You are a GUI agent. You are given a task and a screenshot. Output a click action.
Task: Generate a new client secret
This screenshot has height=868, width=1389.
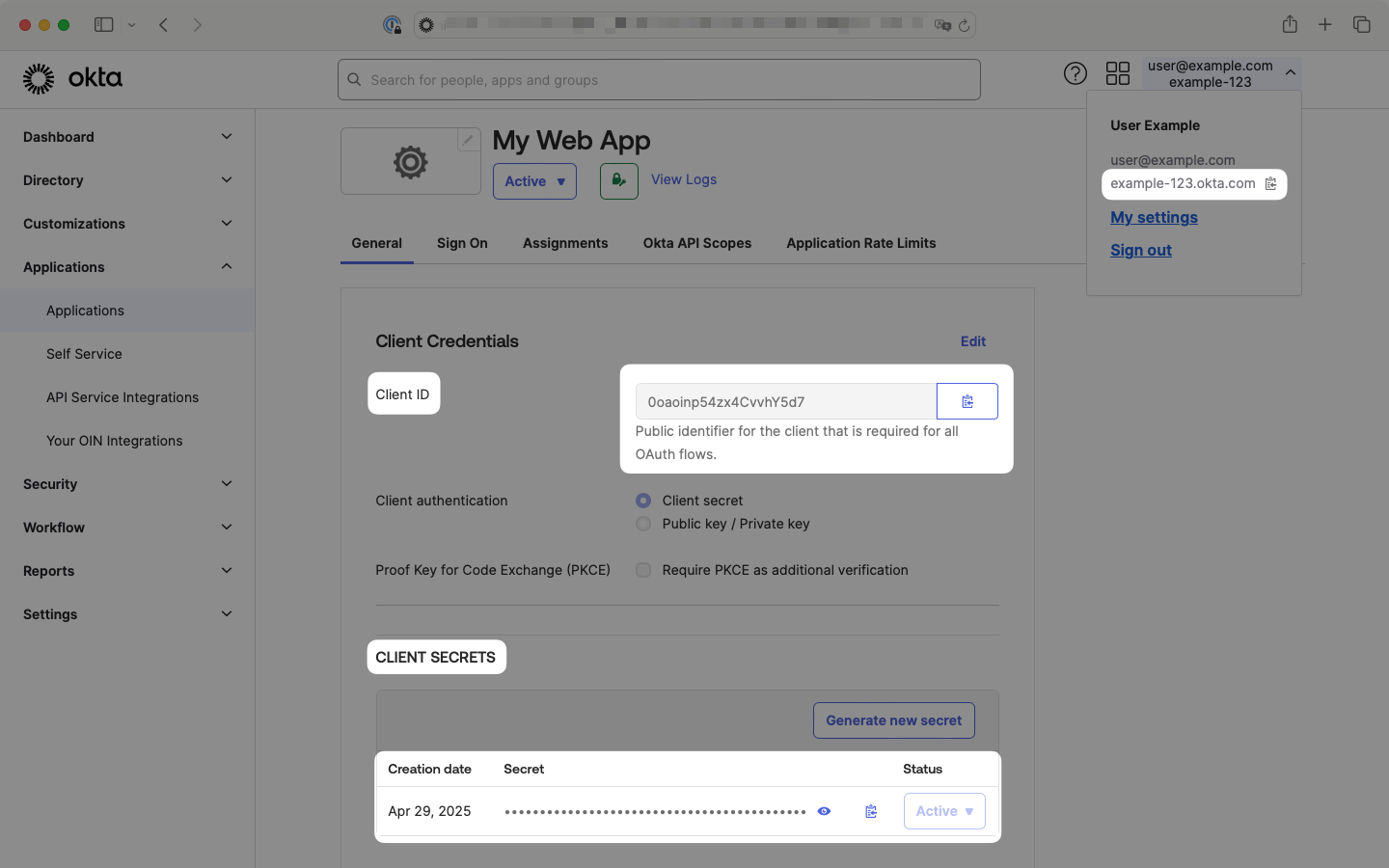click(893, 719)
